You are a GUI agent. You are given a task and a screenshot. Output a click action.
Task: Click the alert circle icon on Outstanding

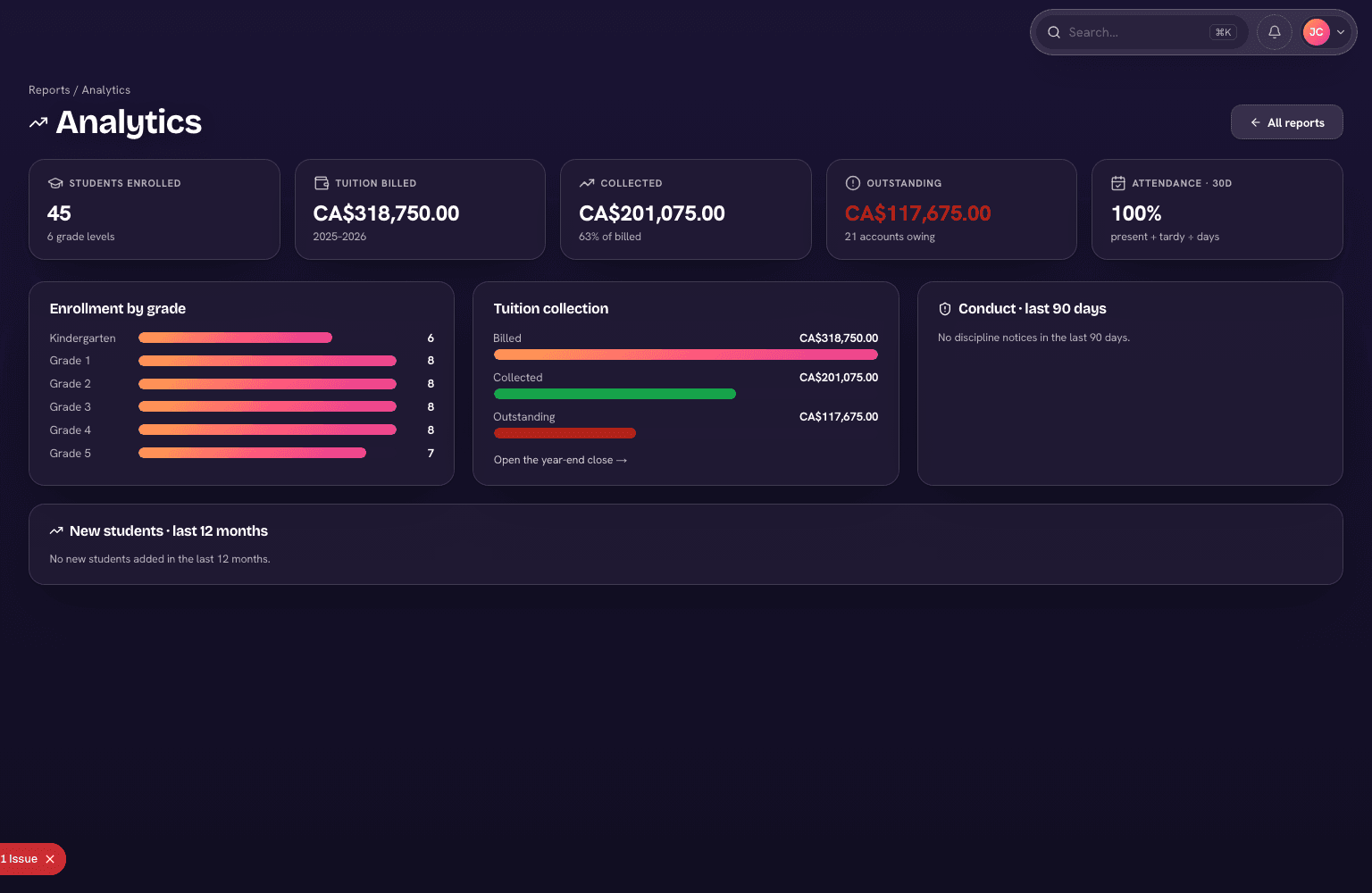[x=853, y=183]
